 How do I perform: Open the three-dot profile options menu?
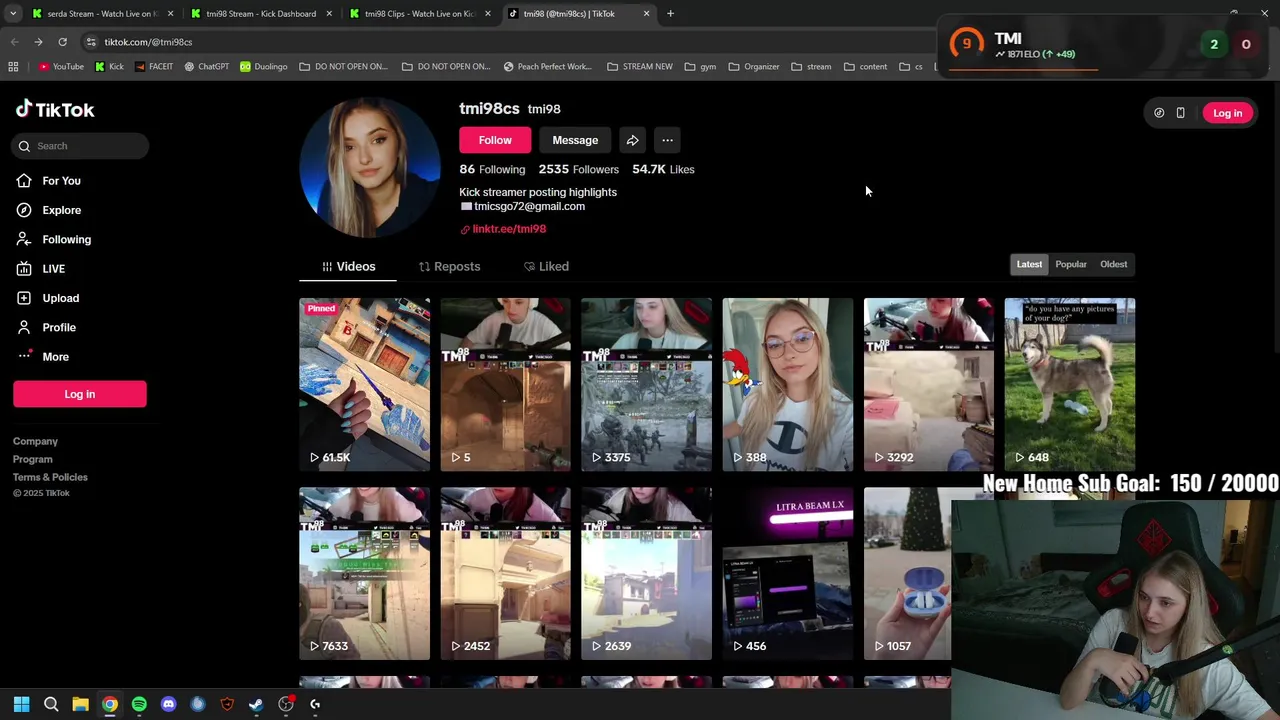(x=667, y=140)
